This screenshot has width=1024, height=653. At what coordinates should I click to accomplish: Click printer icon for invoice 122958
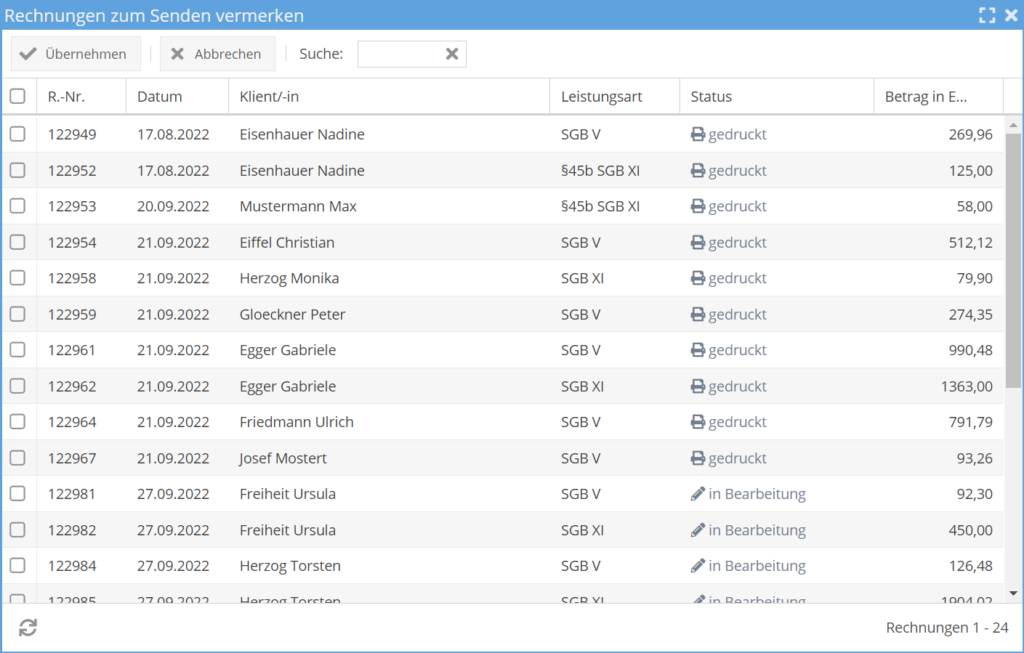point(698,278)
